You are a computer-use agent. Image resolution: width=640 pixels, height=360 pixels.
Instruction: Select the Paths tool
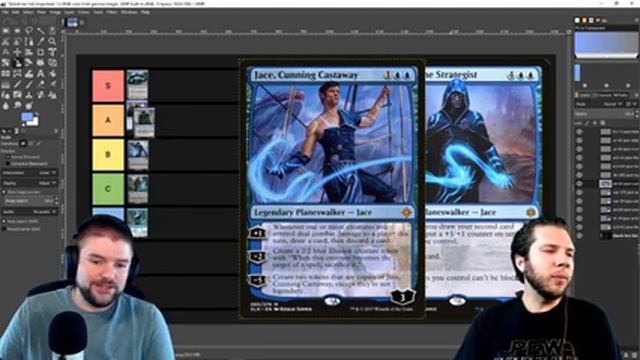point(29,41)
